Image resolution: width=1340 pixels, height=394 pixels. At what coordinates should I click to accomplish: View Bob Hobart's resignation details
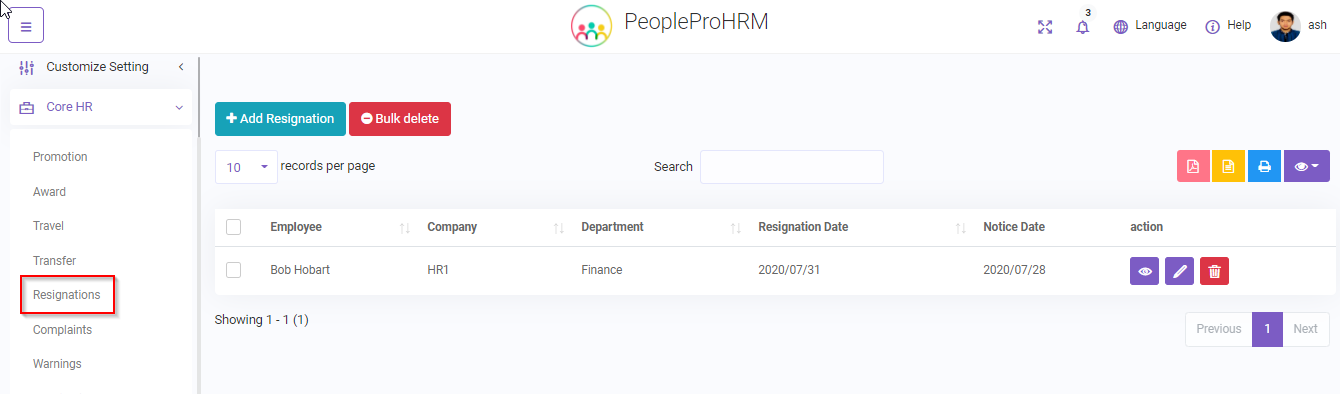point(1145,271)
